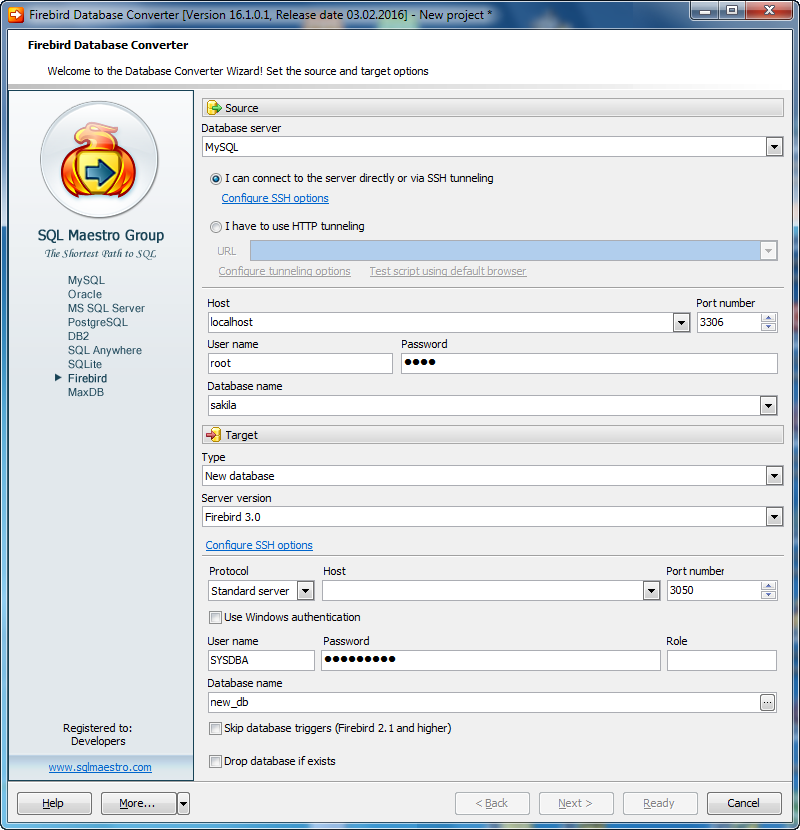Enable Use Windows authentication
This screenshot has width=800, height=830.
[x=215, y=617]
